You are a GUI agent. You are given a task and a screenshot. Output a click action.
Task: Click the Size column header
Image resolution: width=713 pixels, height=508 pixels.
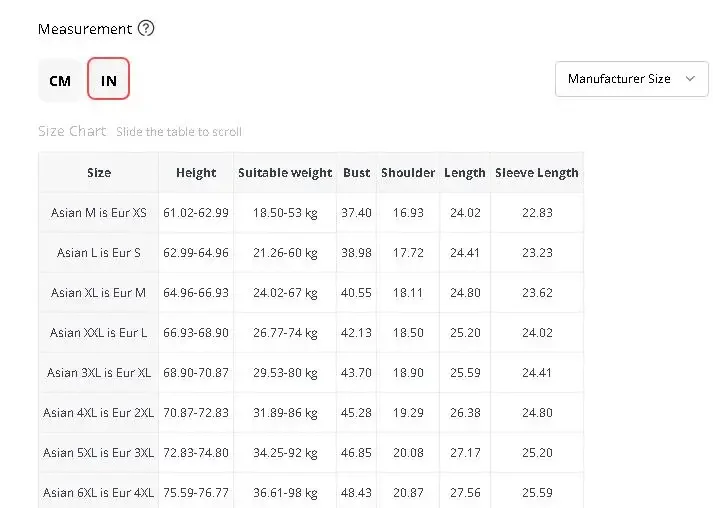pos(99,173)
